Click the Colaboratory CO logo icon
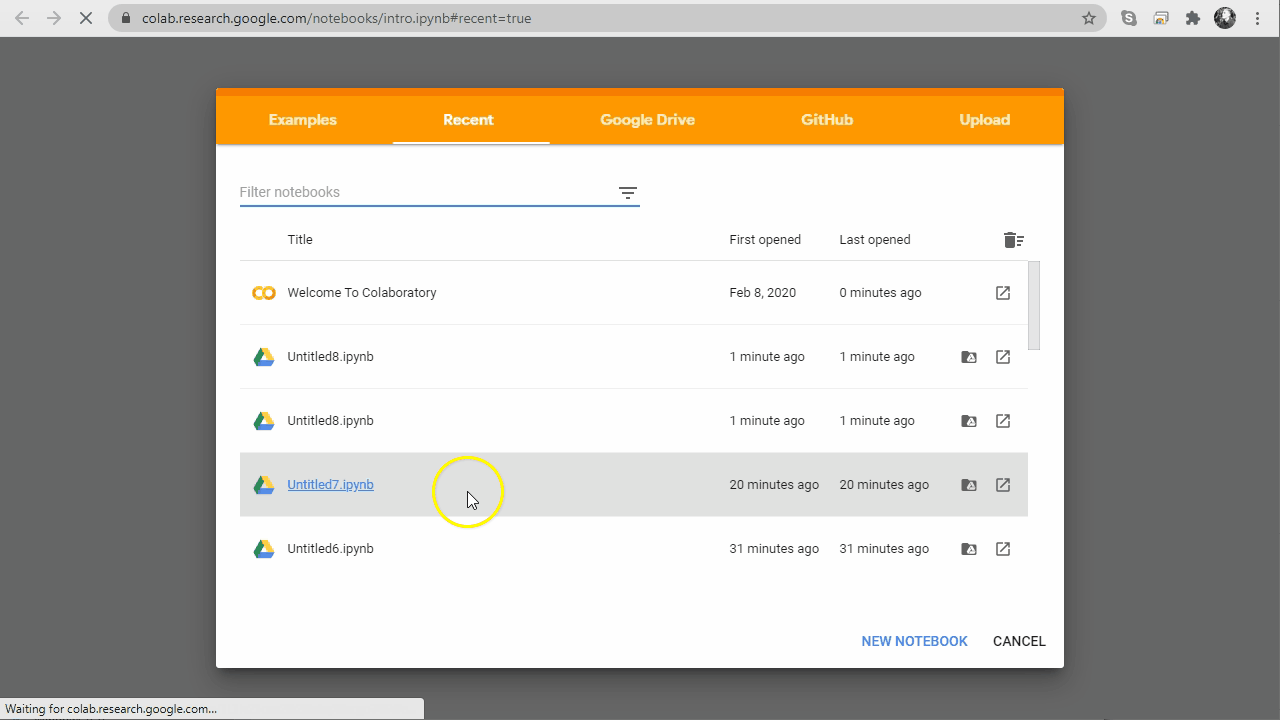The width and height of the screenshot is (1280, 720). click(x=264, y=293)
